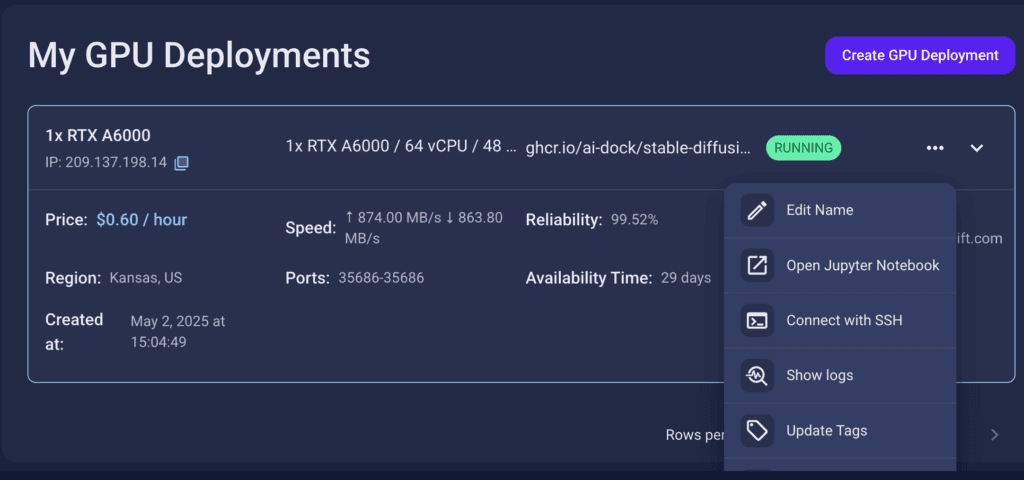
Task: Click the $0.60 / hour price
Action: pyautogui.click(x=142, y=220)
